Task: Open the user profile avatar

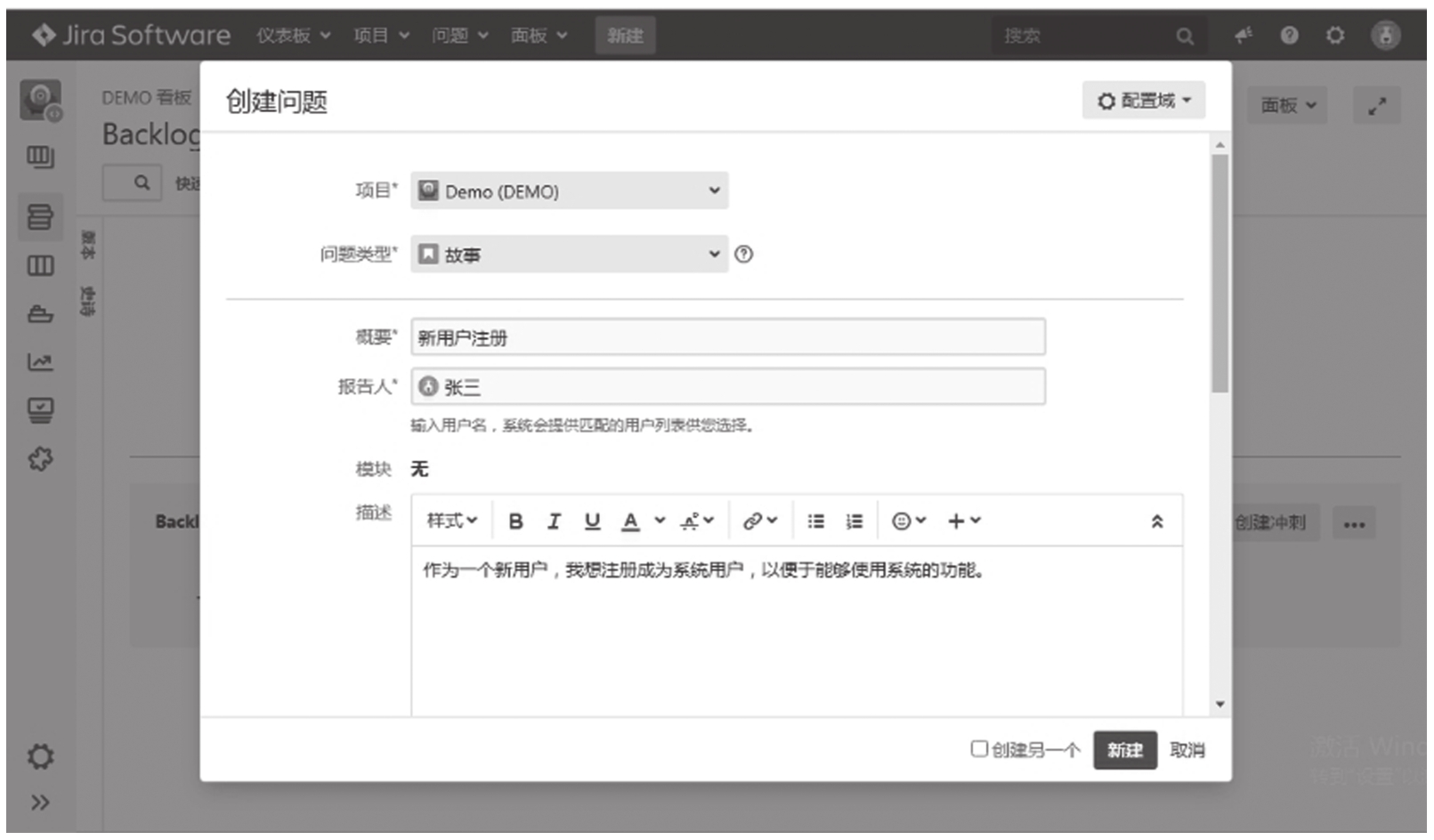Action: pyautogui.click(x=1385, y=36)
